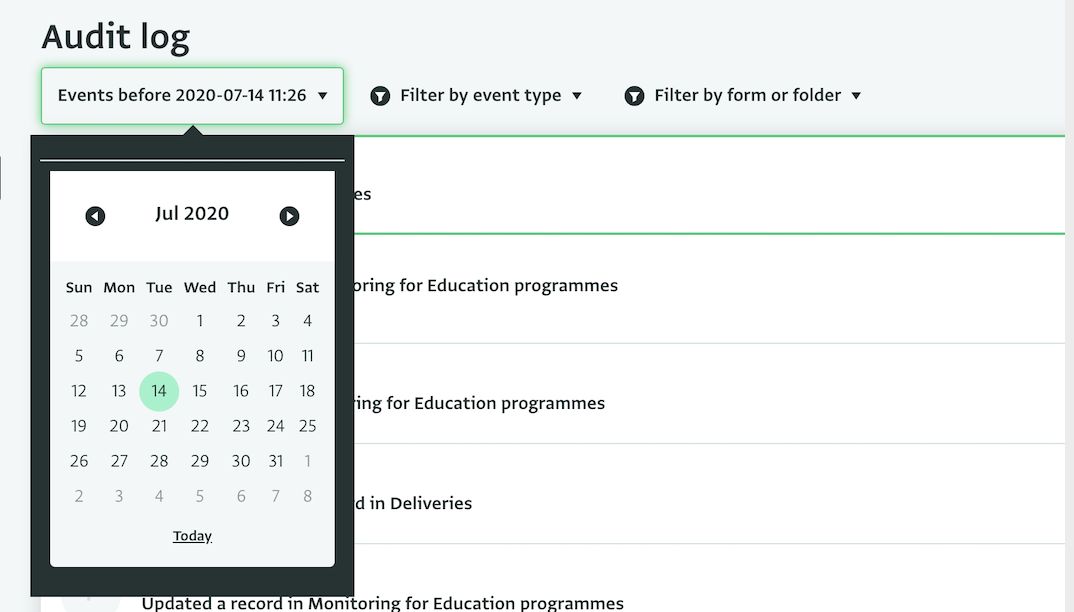Select July 6 in the calendar

click(x=119, y=356)
